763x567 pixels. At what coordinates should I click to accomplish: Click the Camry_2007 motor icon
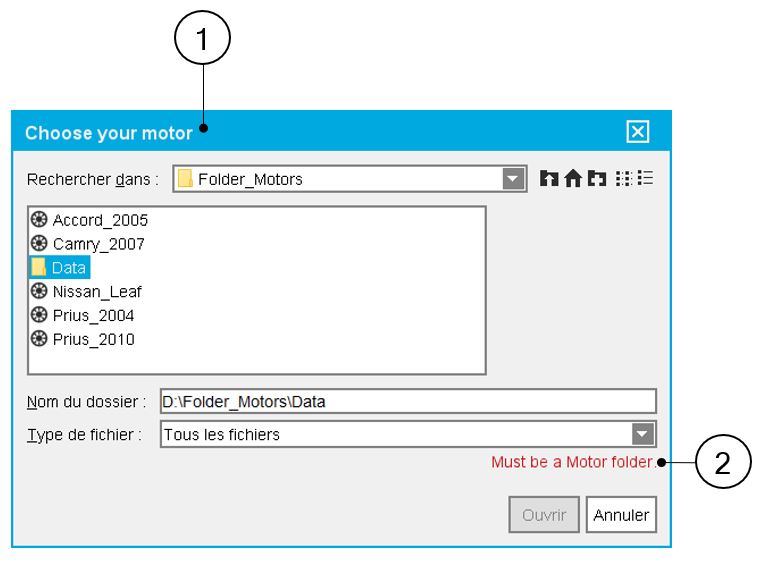(39, 243)
